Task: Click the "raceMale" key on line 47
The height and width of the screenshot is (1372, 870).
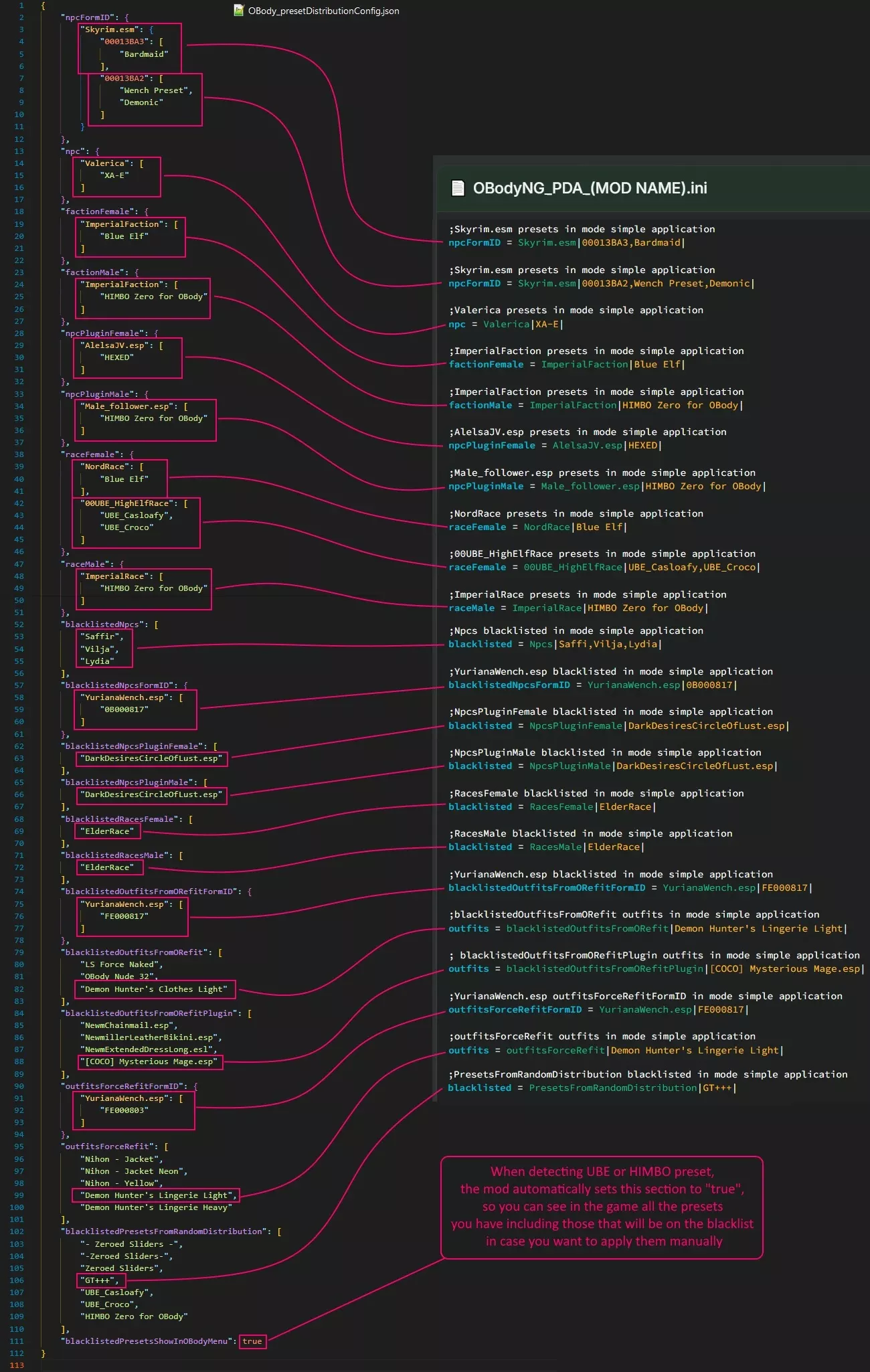Action: pyautogui.click(x=86, y=564)
